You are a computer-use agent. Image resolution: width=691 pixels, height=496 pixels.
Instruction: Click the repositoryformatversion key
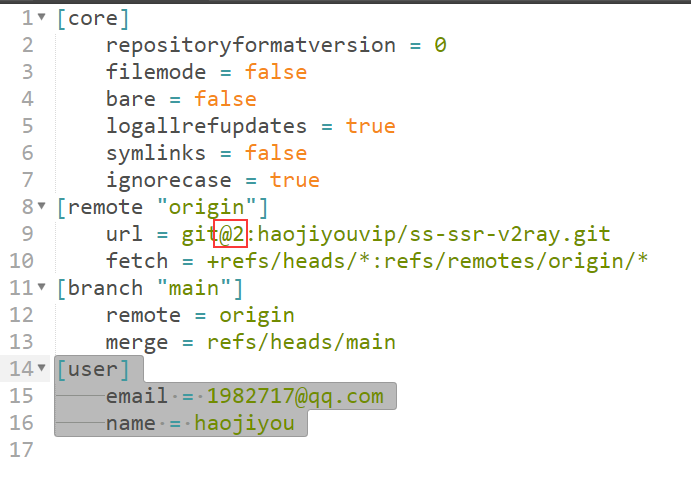(x=251, y=46)
